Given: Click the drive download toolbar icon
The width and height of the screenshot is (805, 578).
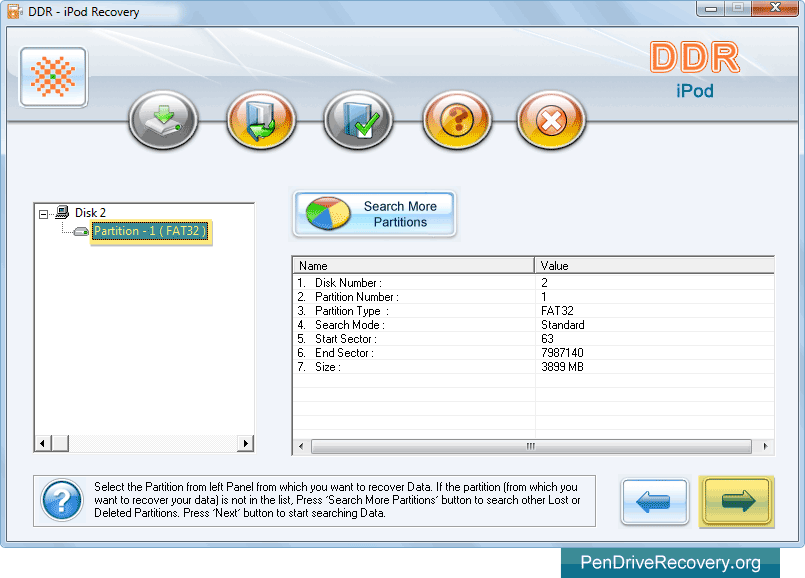Looking at the screenshot, I should coord(163,121).
